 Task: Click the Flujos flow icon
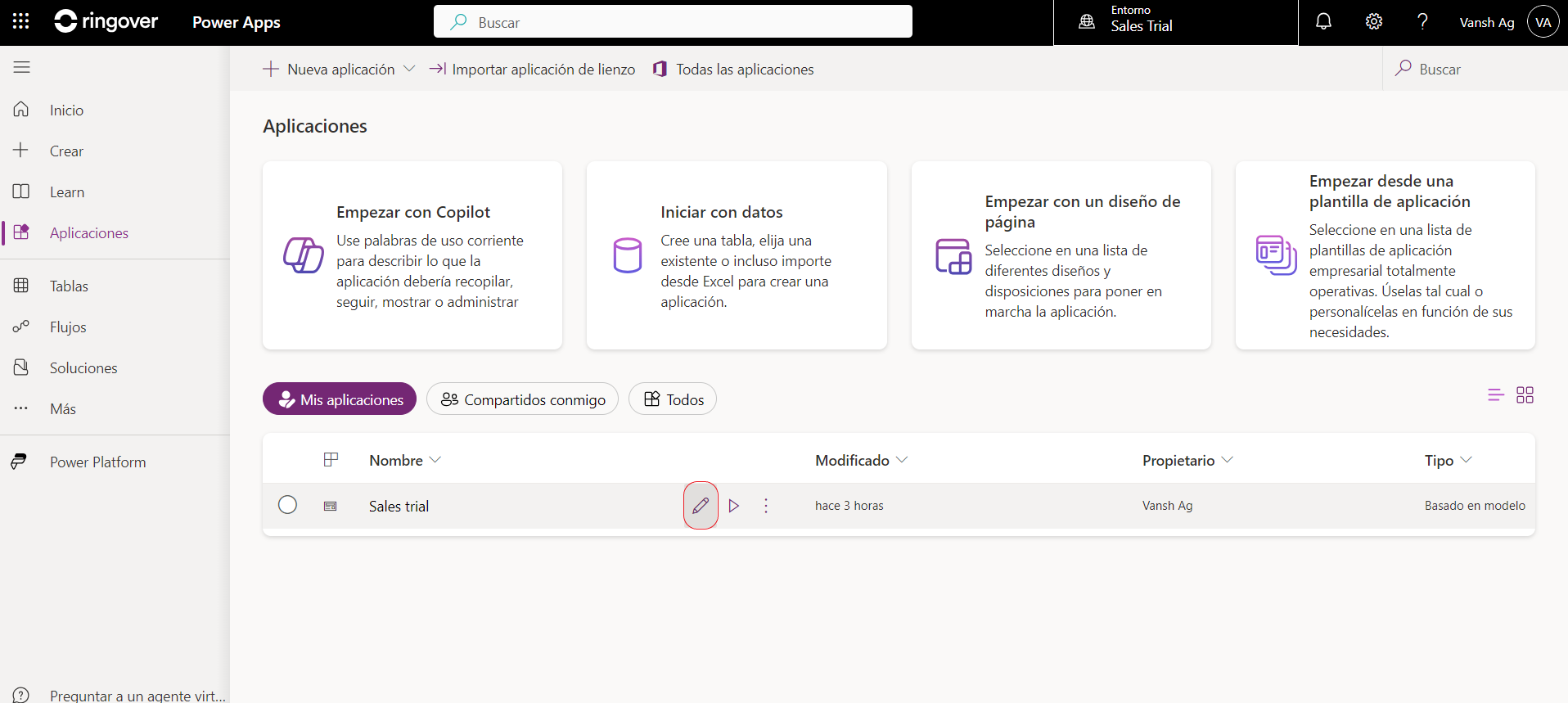[21, 327]
